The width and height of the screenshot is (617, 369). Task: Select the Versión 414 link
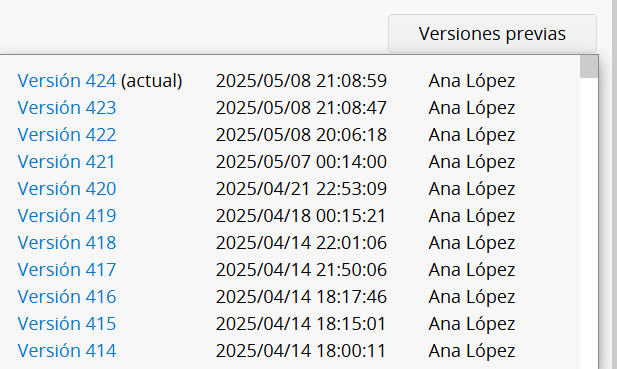tap(67, 351)
